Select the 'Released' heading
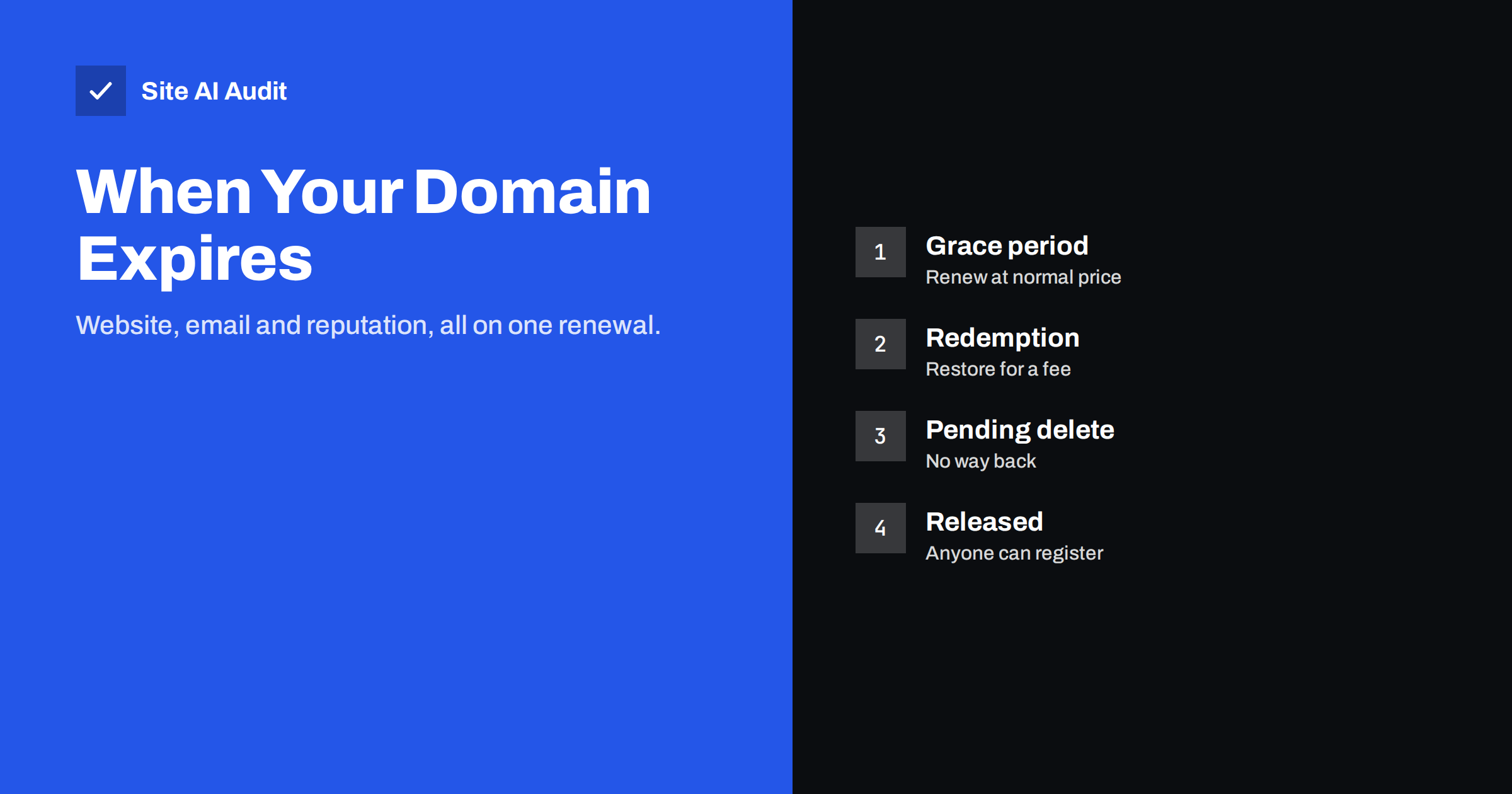 [984, 522]
